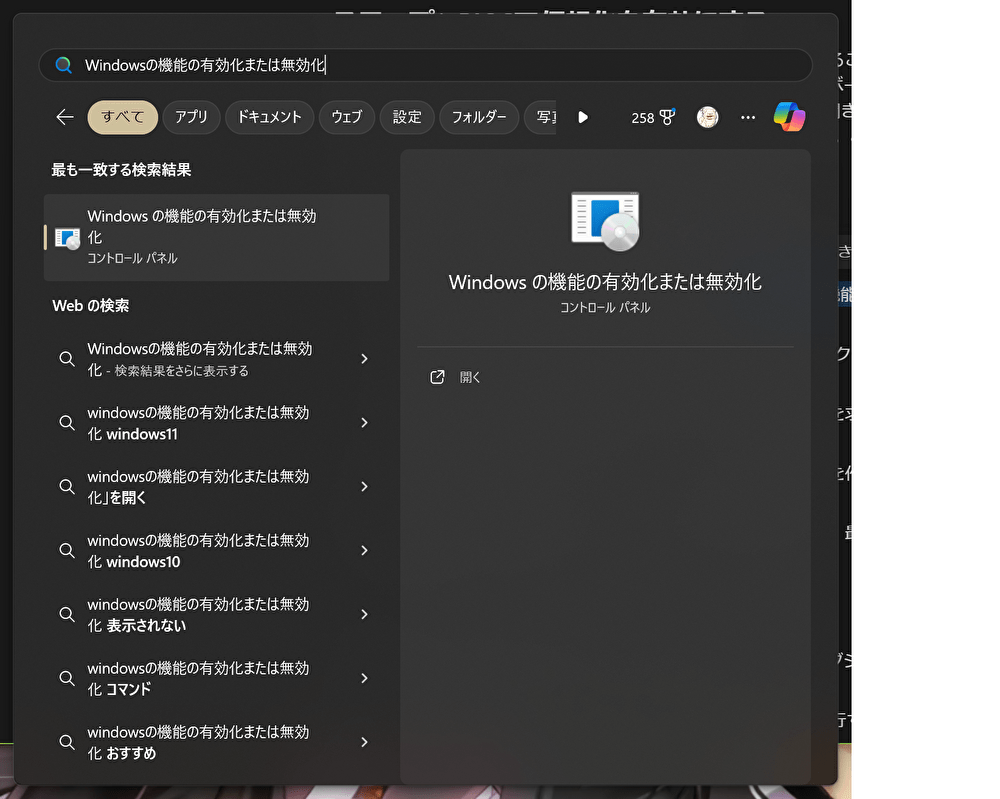The image size is (1000, 799).
Task: Expand chevron for the windows11 suggestion
Action: click(364, 423)
